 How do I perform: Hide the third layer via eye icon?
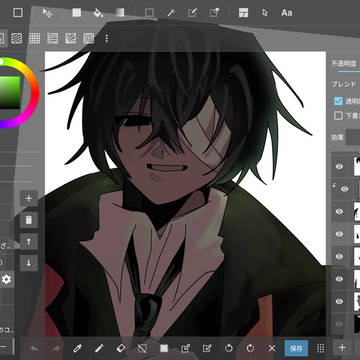click(x=339, y=211)
